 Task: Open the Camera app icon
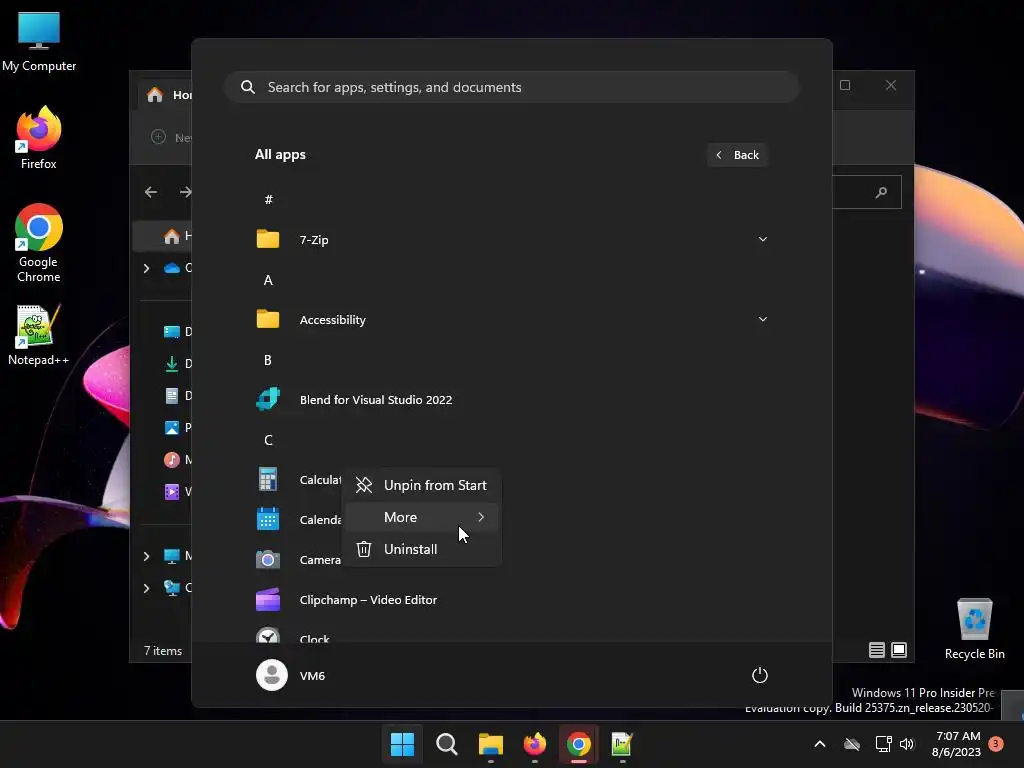click(x=268, y=560)
